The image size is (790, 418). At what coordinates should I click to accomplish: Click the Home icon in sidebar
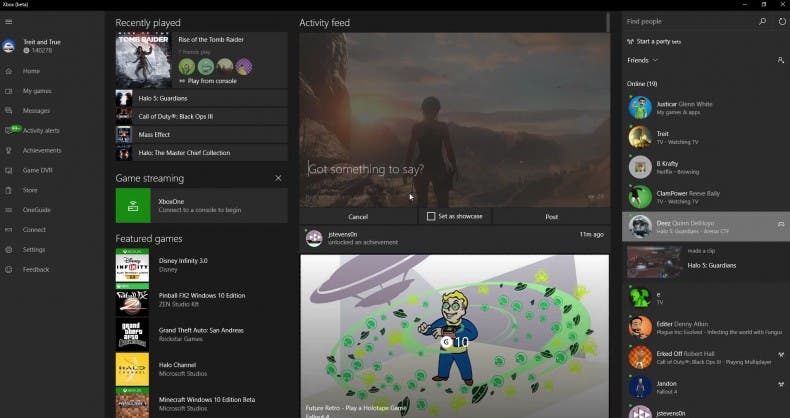[x=9, y=72]
